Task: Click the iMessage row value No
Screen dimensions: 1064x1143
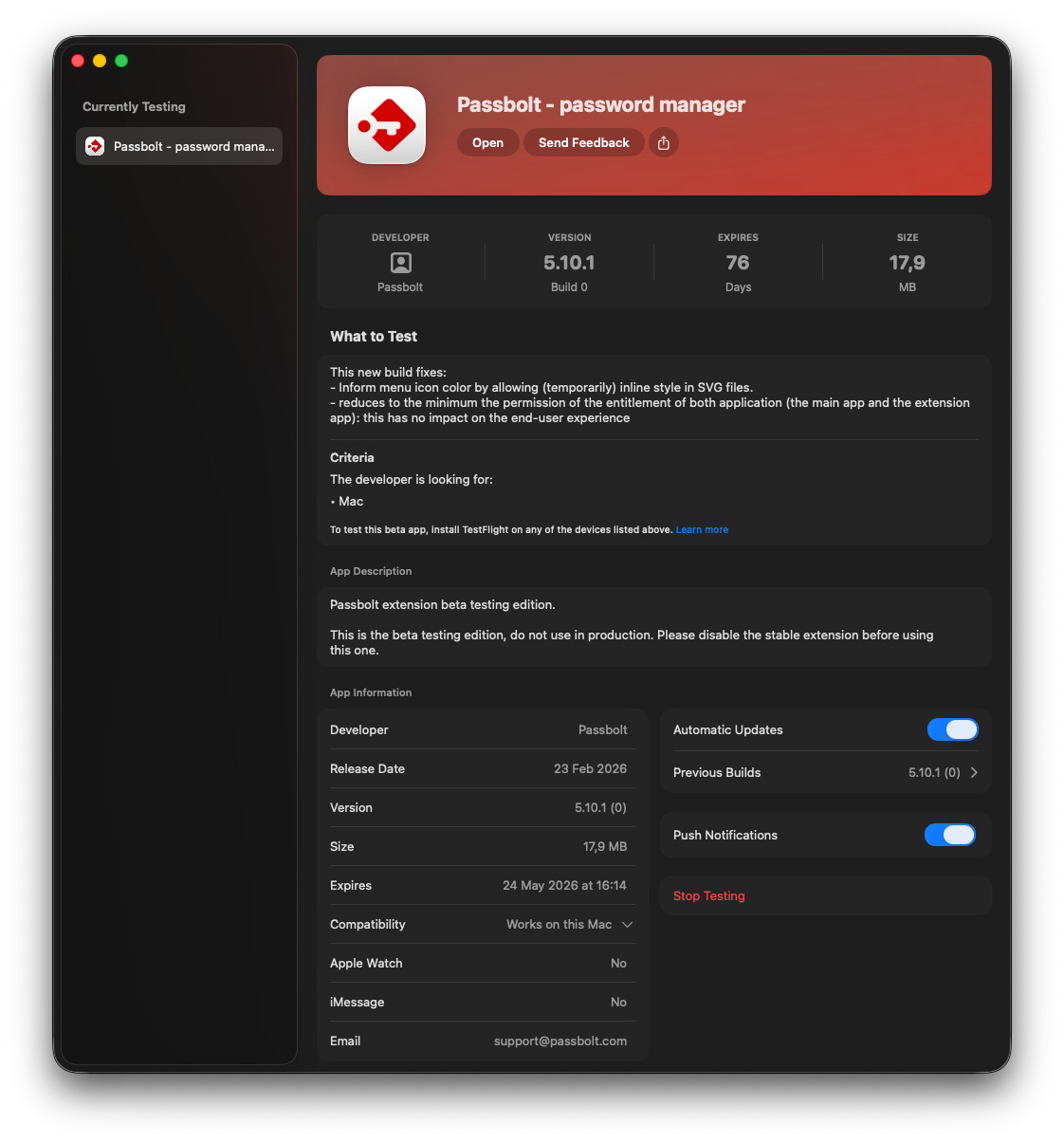Action: [618, 1002]
